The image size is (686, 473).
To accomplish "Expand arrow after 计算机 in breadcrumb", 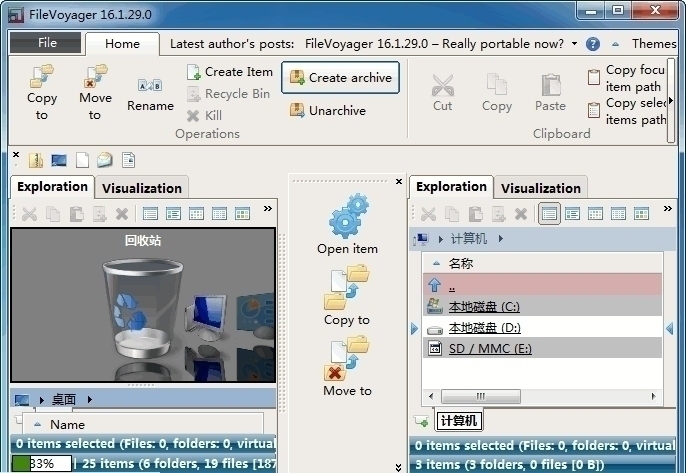I will tap(500, 239).
